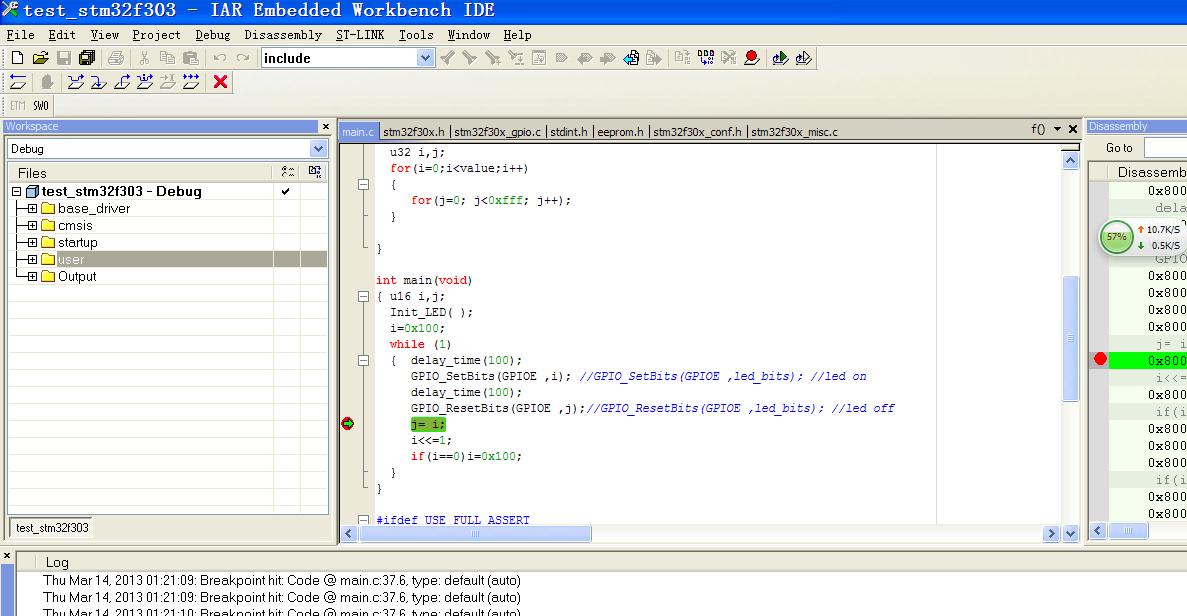Click editor vertical scrollbar thumb

(1070, 338)
